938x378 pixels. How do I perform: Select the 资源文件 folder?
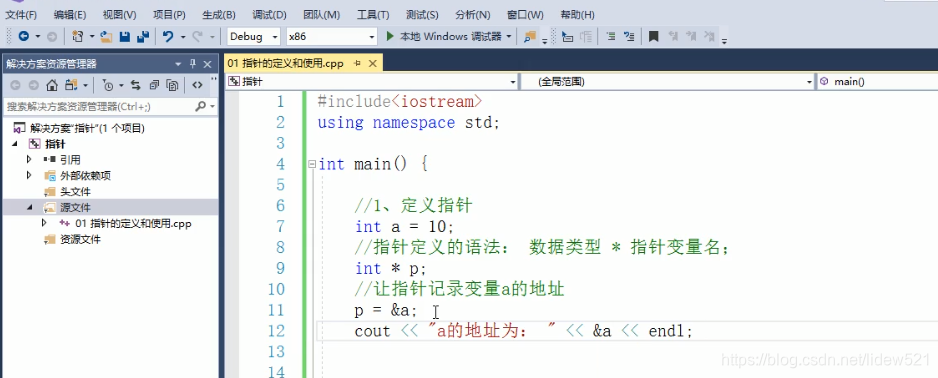tap(80, 239)
